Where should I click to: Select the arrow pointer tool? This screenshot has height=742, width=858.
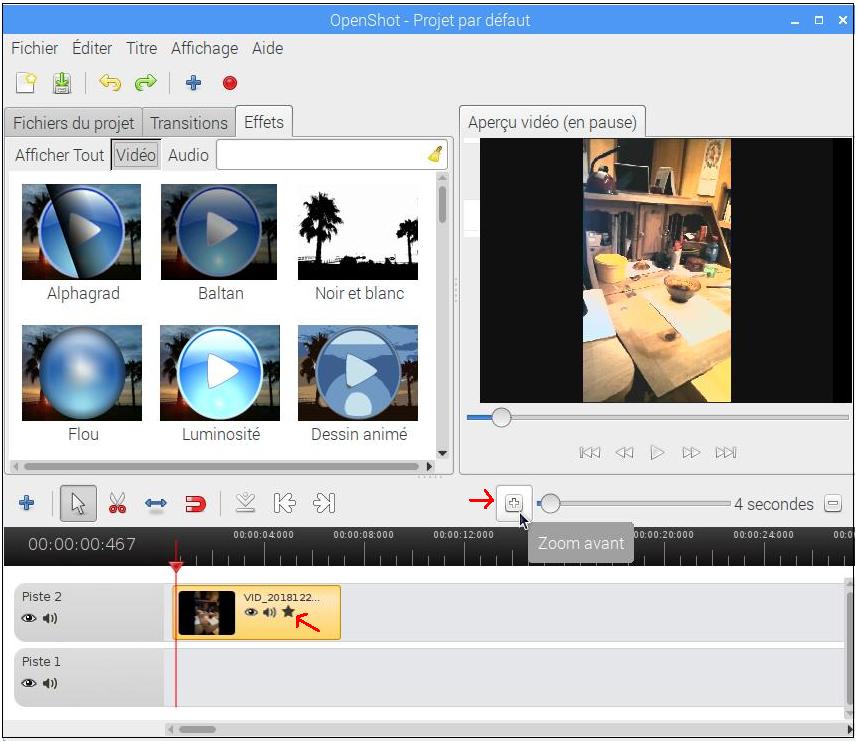click(78, 503)
